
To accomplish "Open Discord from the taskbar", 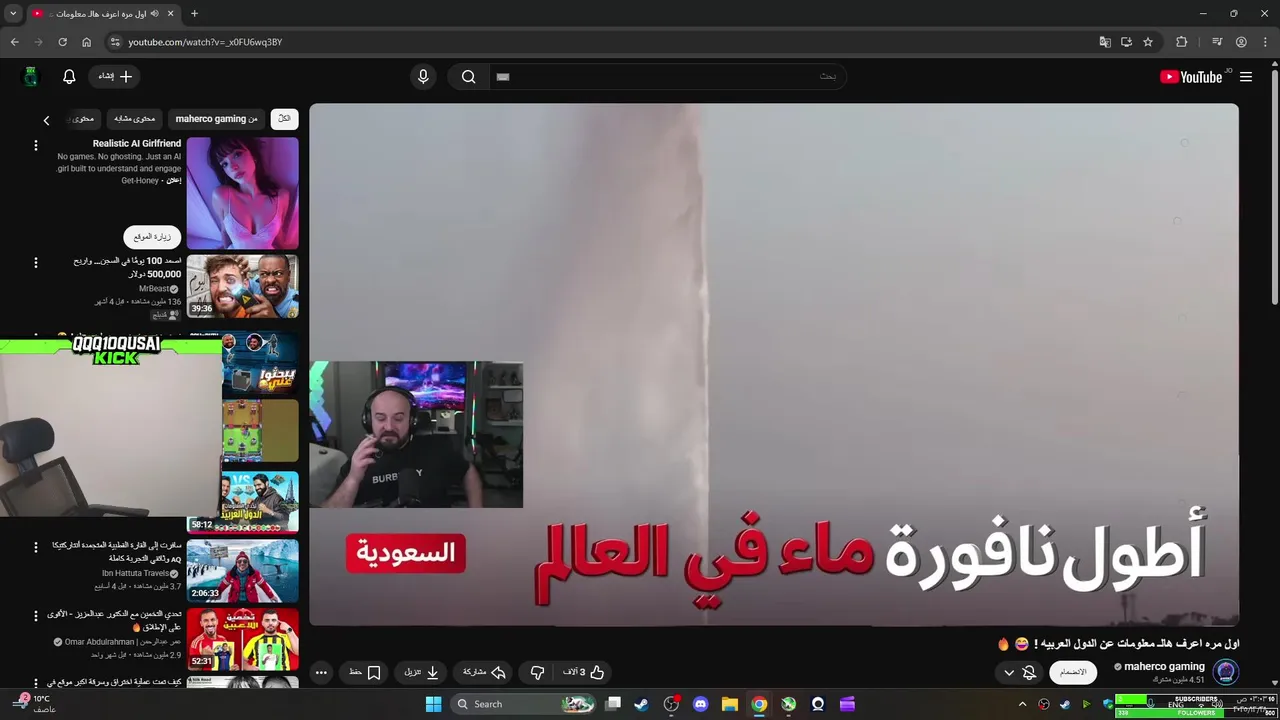I will (700, 704).
